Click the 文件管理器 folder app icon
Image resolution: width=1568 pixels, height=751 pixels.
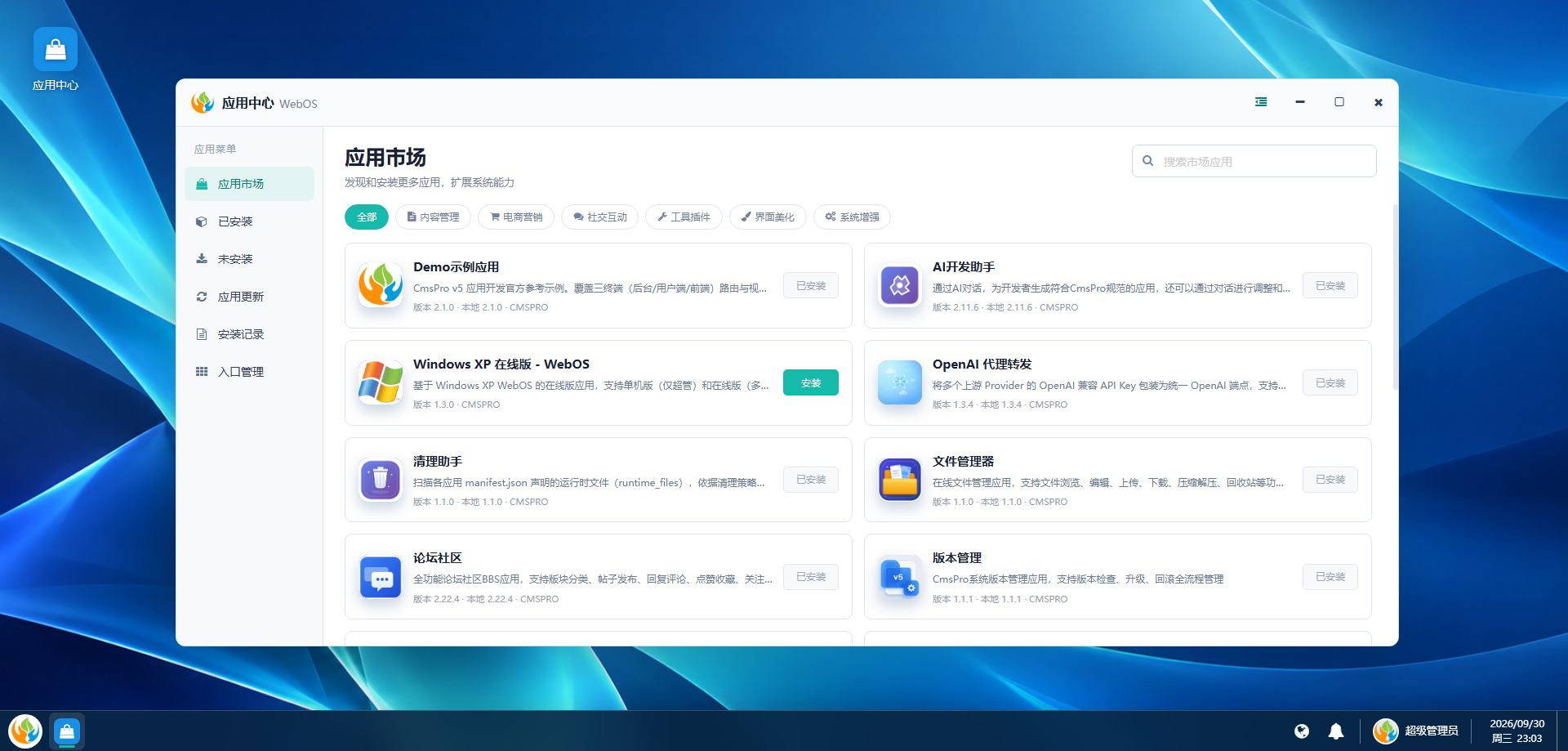pos(900,480)
